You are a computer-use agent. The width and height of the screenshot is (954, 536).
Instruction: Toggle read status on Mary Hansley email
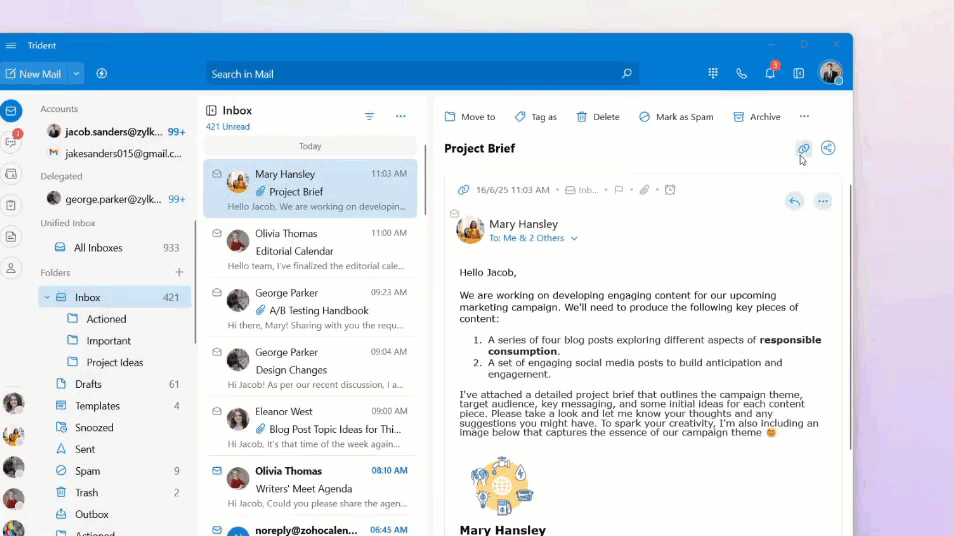[x=217, y=174]
